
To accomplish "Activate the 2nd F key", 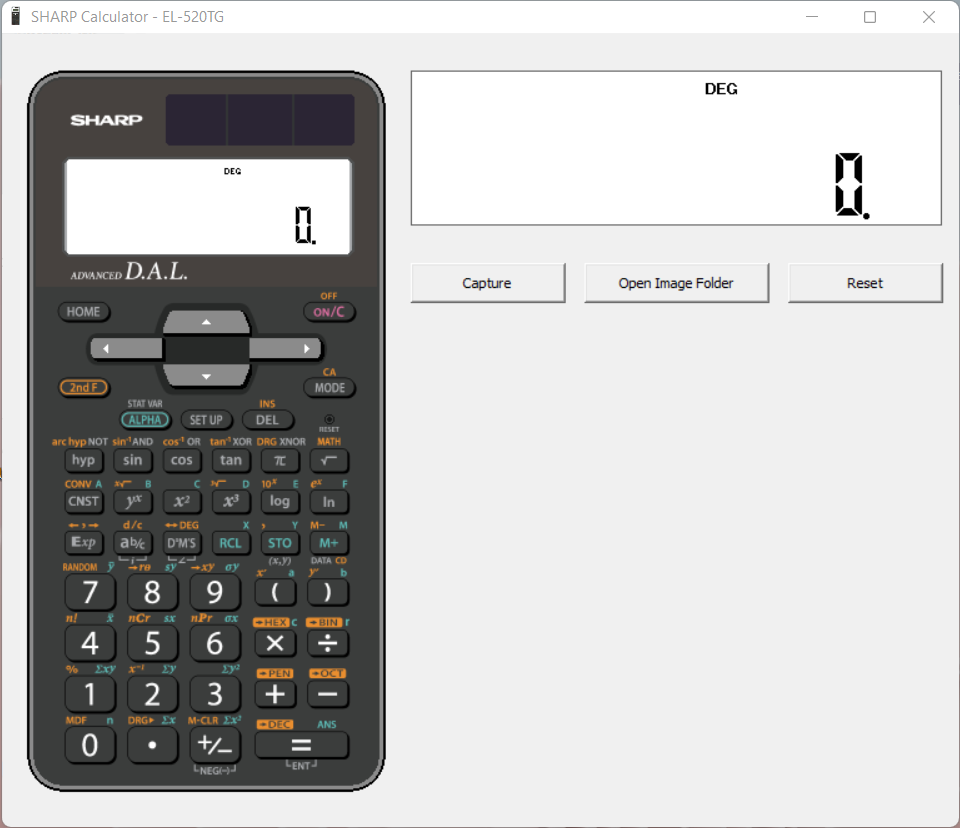I will coord(84,387).
